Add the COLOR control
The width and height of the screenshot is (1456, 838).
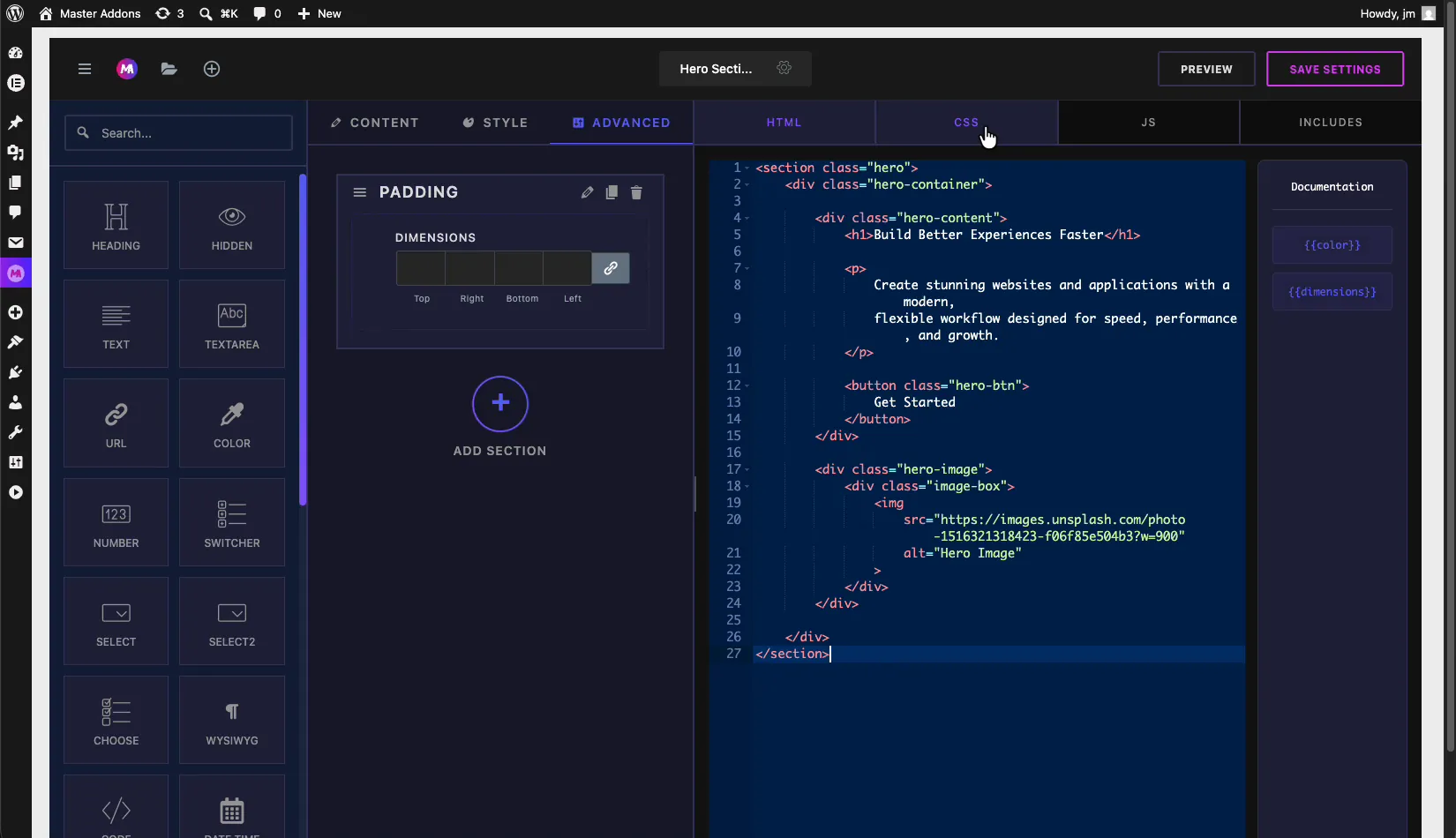pyautogui.click(x=232, y=423)
